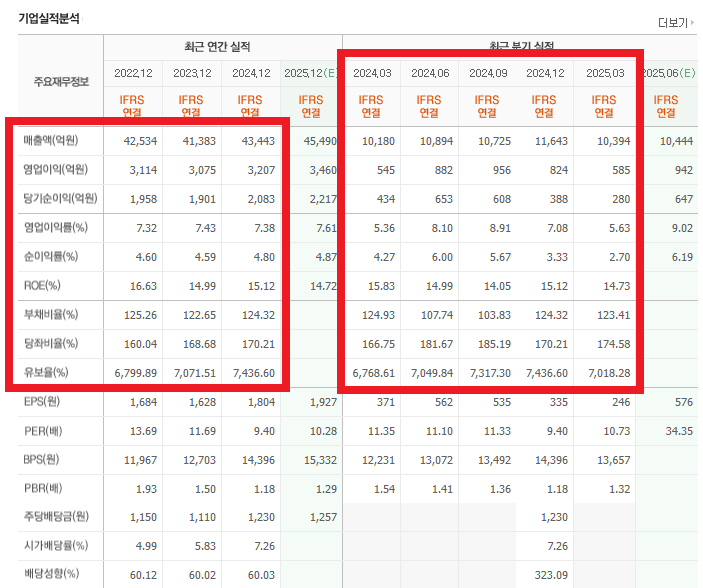The width and height of the screenshot is (703, 588).
Task: Click operating margin value 8.91
Action: 500,228
